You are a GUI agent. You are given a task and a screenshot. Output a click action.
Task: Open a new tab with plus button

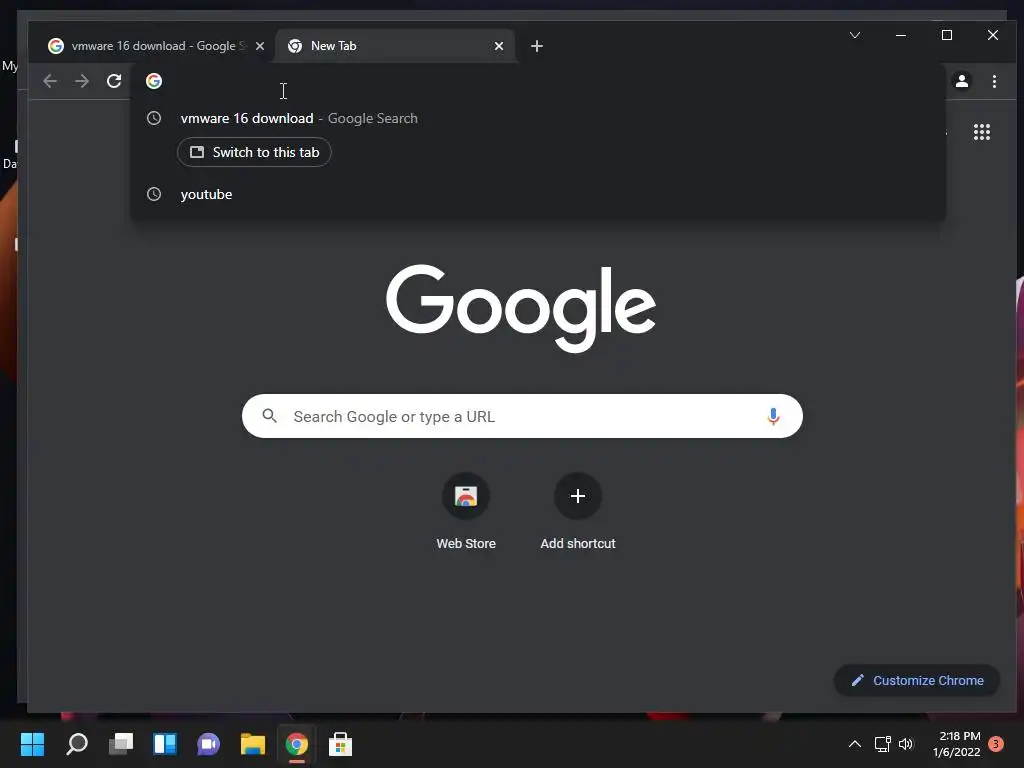(x=537, y=46)
